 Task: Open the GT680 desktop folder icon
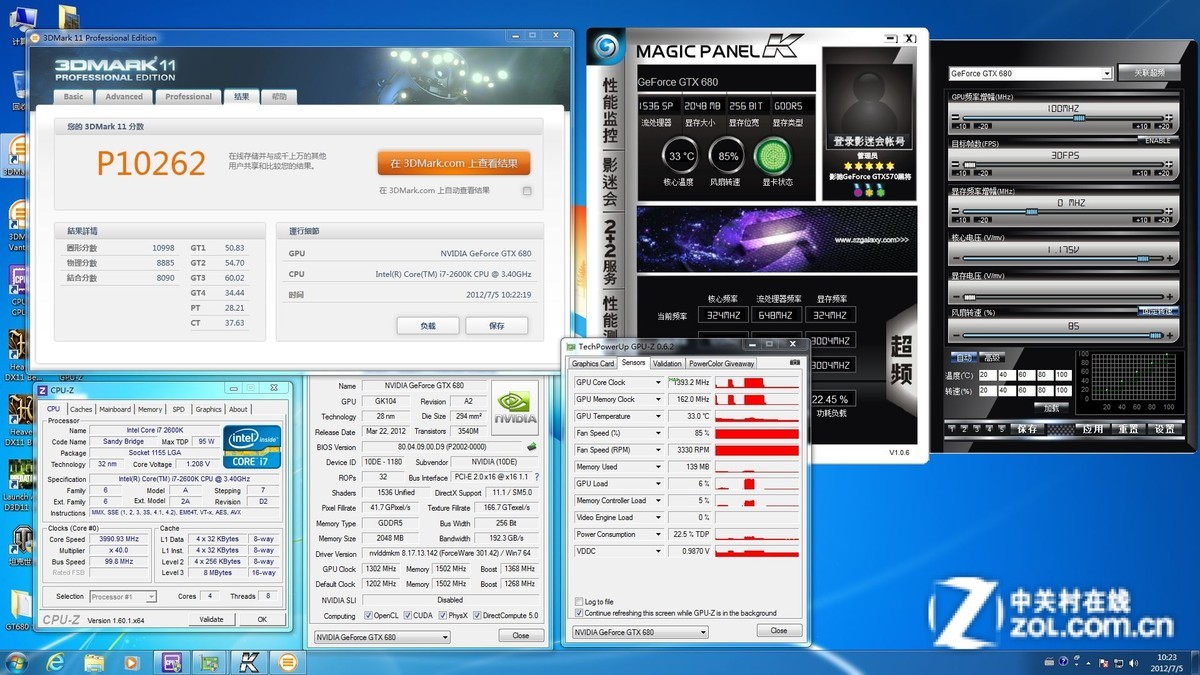click(19, 610)
